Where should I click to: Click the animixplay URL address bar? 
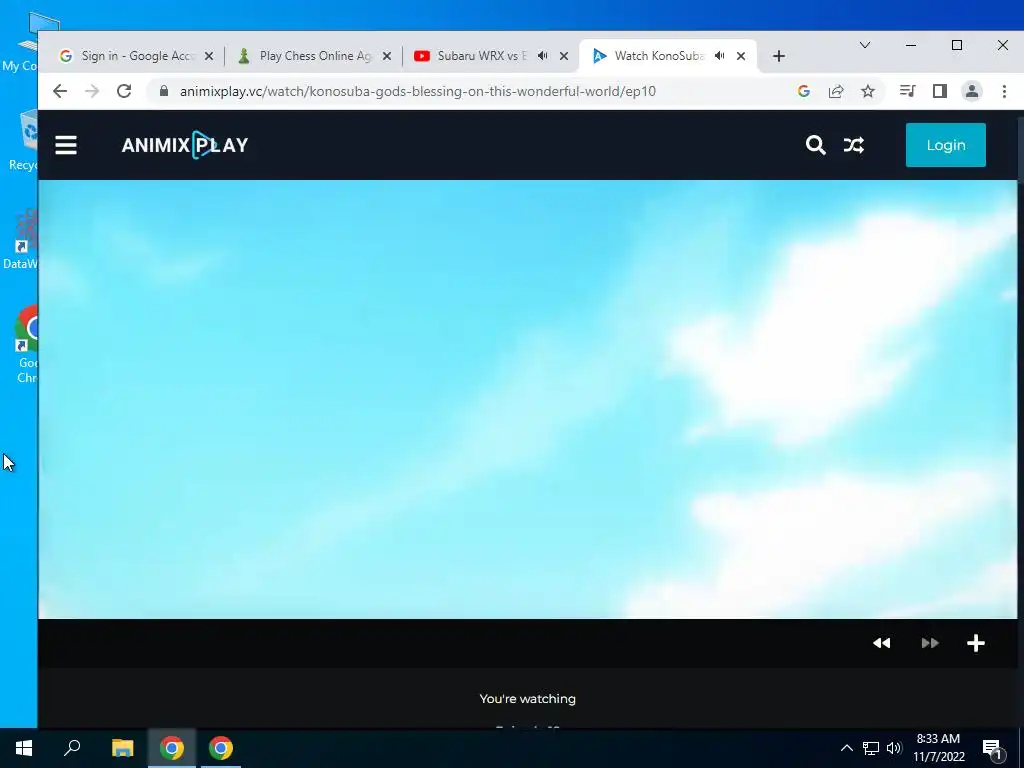418,91
